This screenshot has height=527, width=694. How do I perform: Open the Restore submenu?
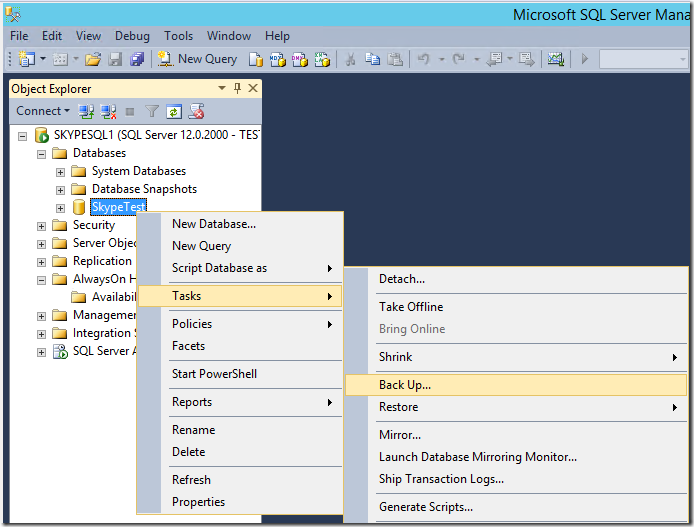(516, 407)
